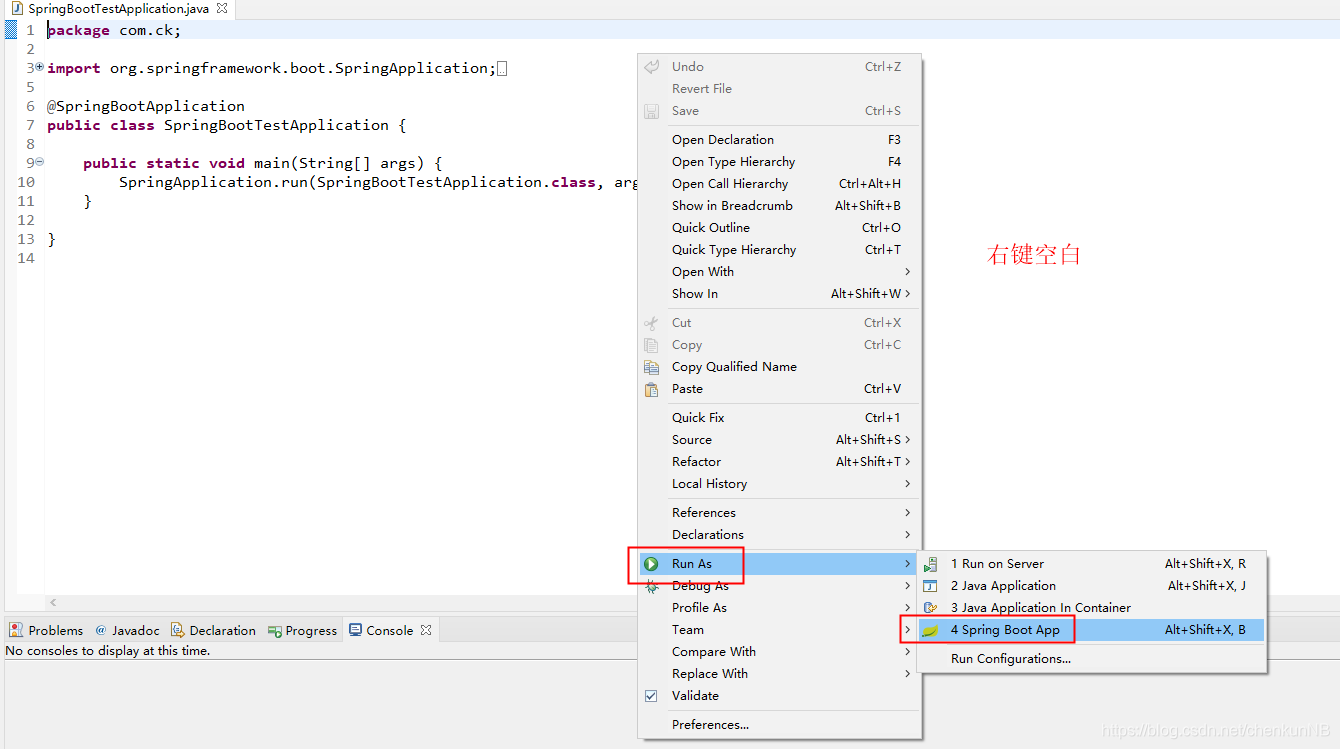Expand the Local History submenu arrow
Screen dimensions: 1340x749
pyautogui.click(x=908, y=484)
